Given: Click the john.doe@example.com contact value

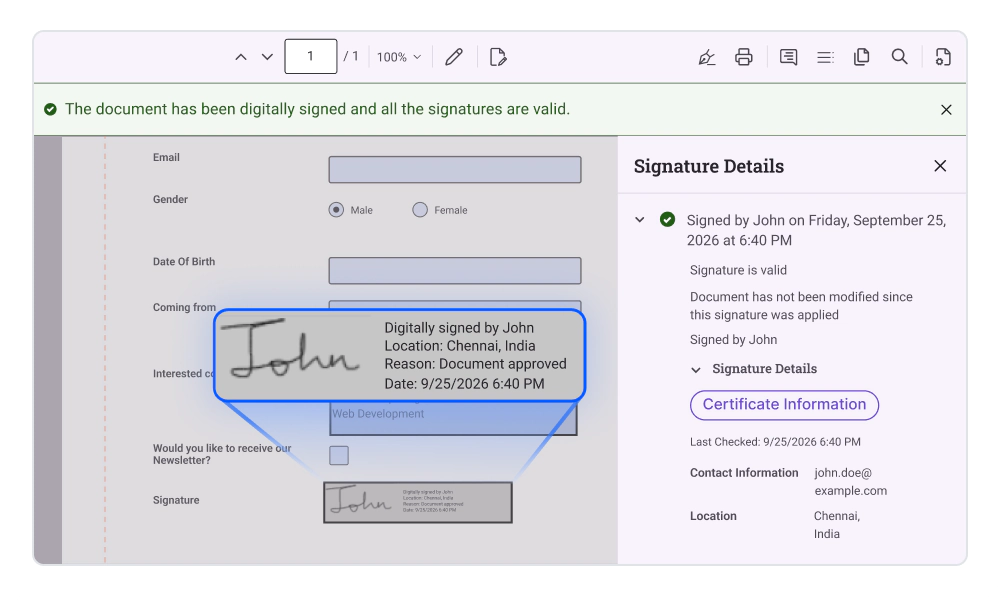Looking at the screenshot, I should click(850, 482).
